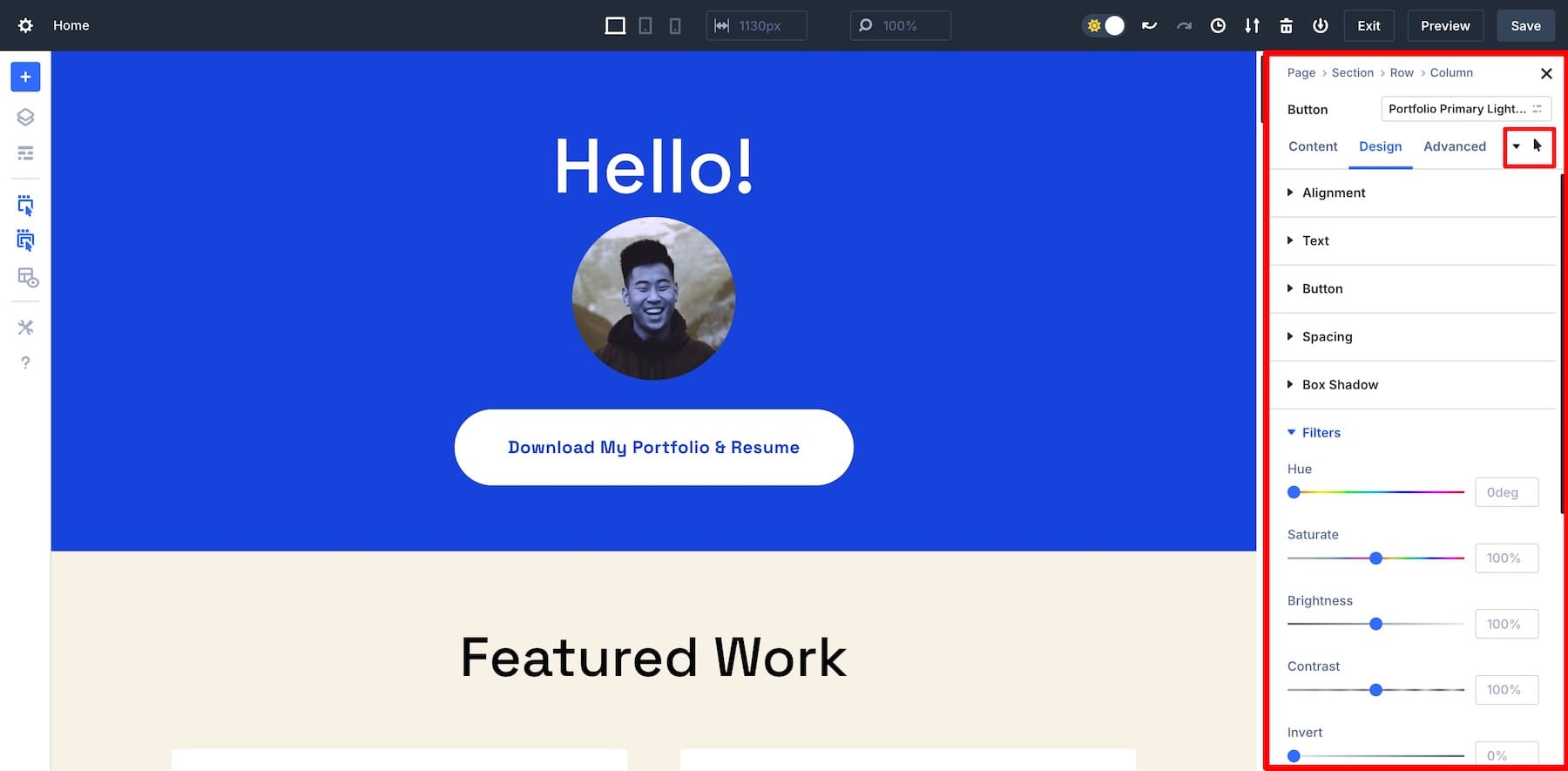The height and width of the screenshot is (771, 1568).
Task: Open the wireframe list icon in sidebar
Action: click(x=25, y=153)
